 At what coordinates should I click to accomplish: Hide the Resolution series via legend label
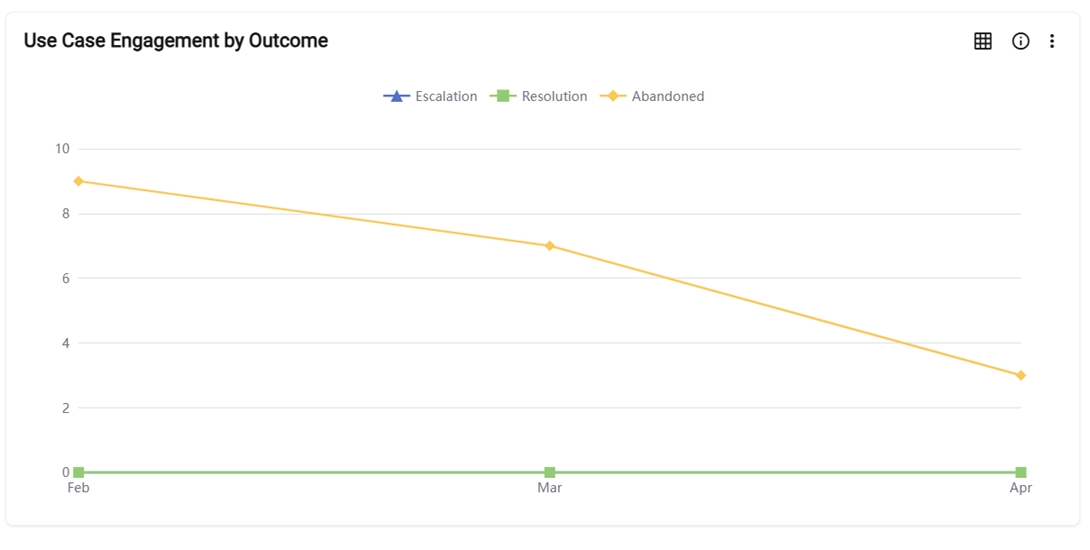click(x=554, y=97)
